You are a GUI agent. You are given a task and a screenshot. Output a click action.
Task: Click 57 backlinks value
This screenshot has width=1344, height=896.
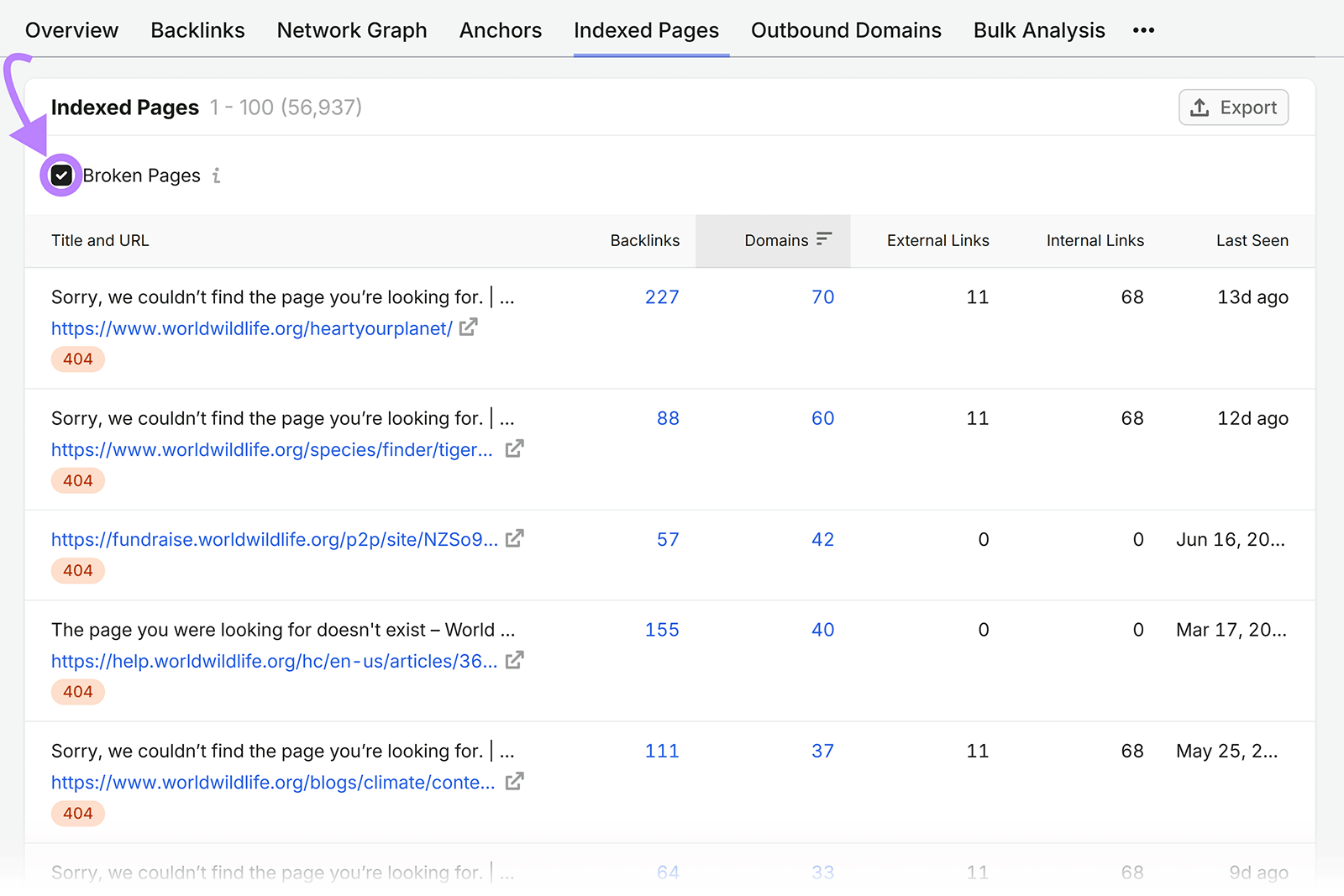668,540
